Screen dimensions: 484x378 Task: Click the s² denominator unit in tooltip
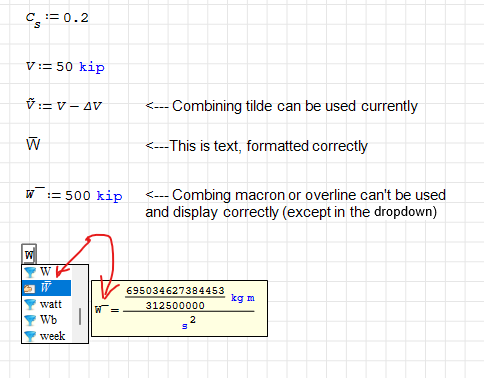189,323
